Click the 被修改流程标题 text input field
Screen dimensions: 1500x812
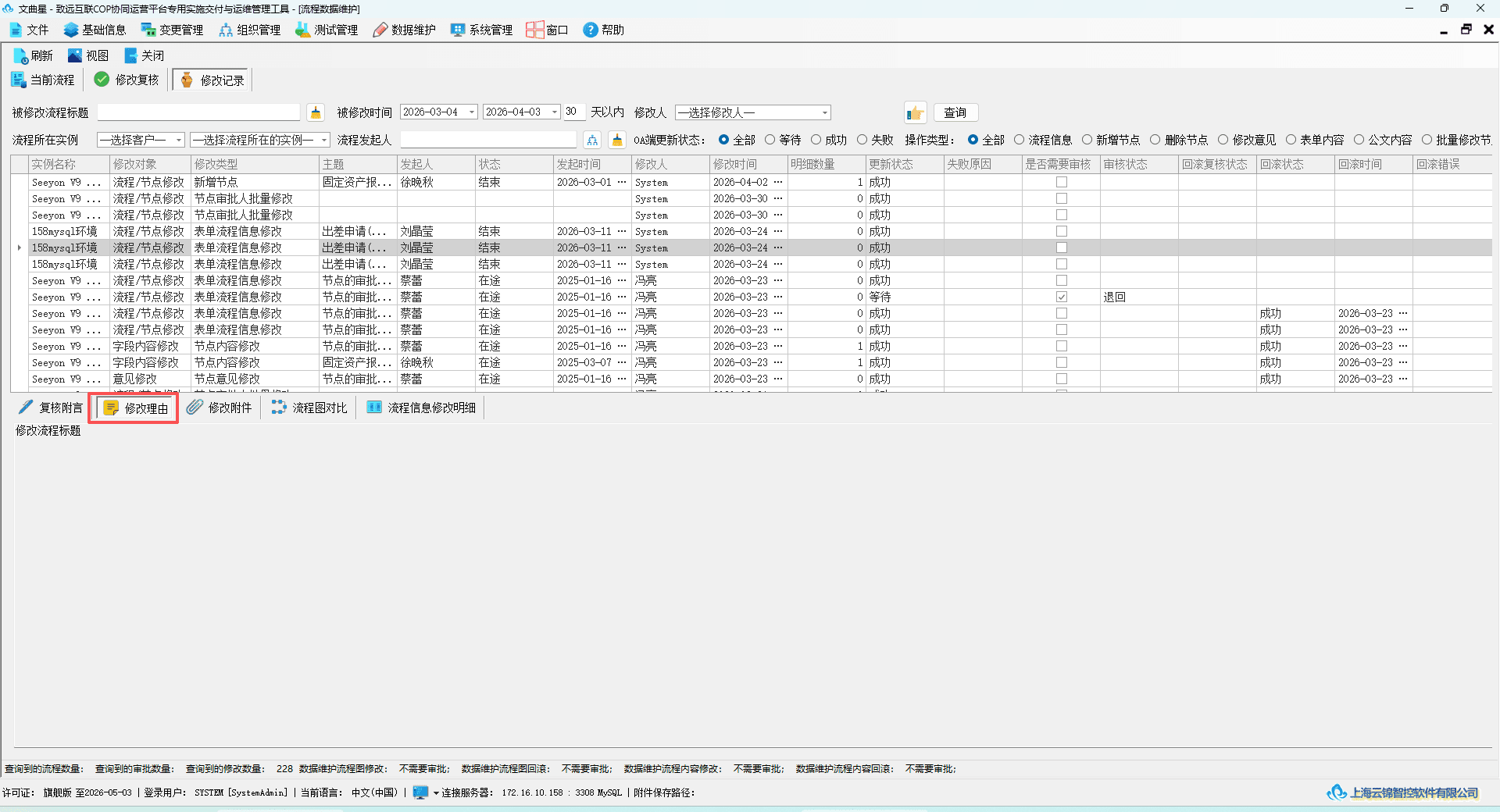[x=198, y=112]
